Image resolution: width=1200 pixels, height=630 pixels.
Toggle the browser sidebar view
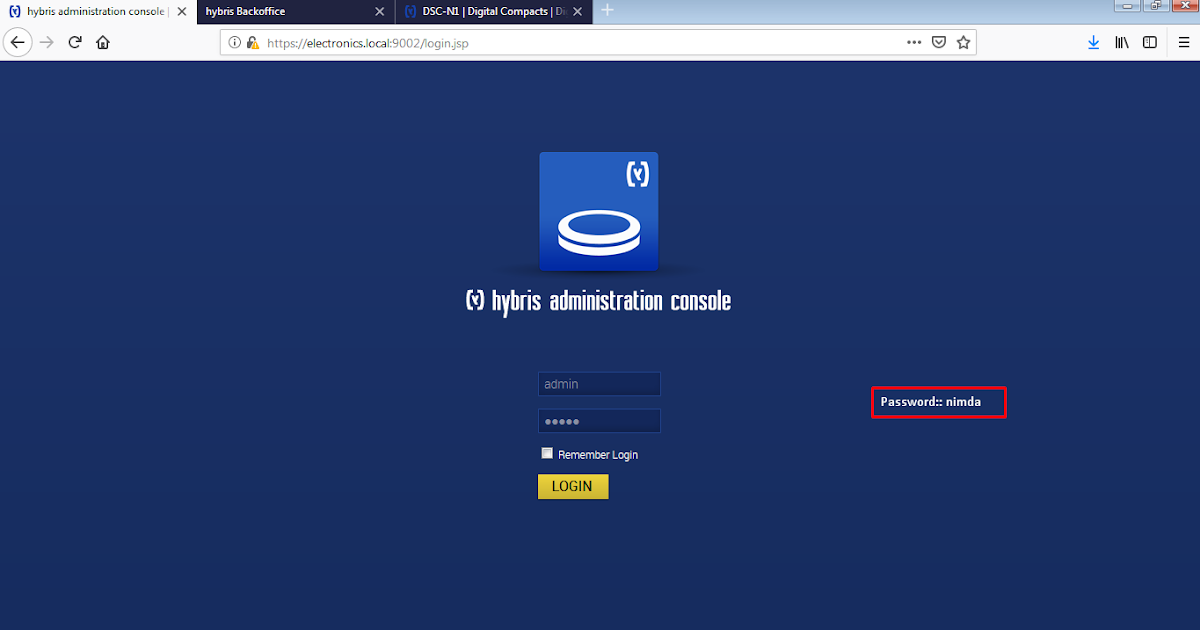coord(1150,42)
